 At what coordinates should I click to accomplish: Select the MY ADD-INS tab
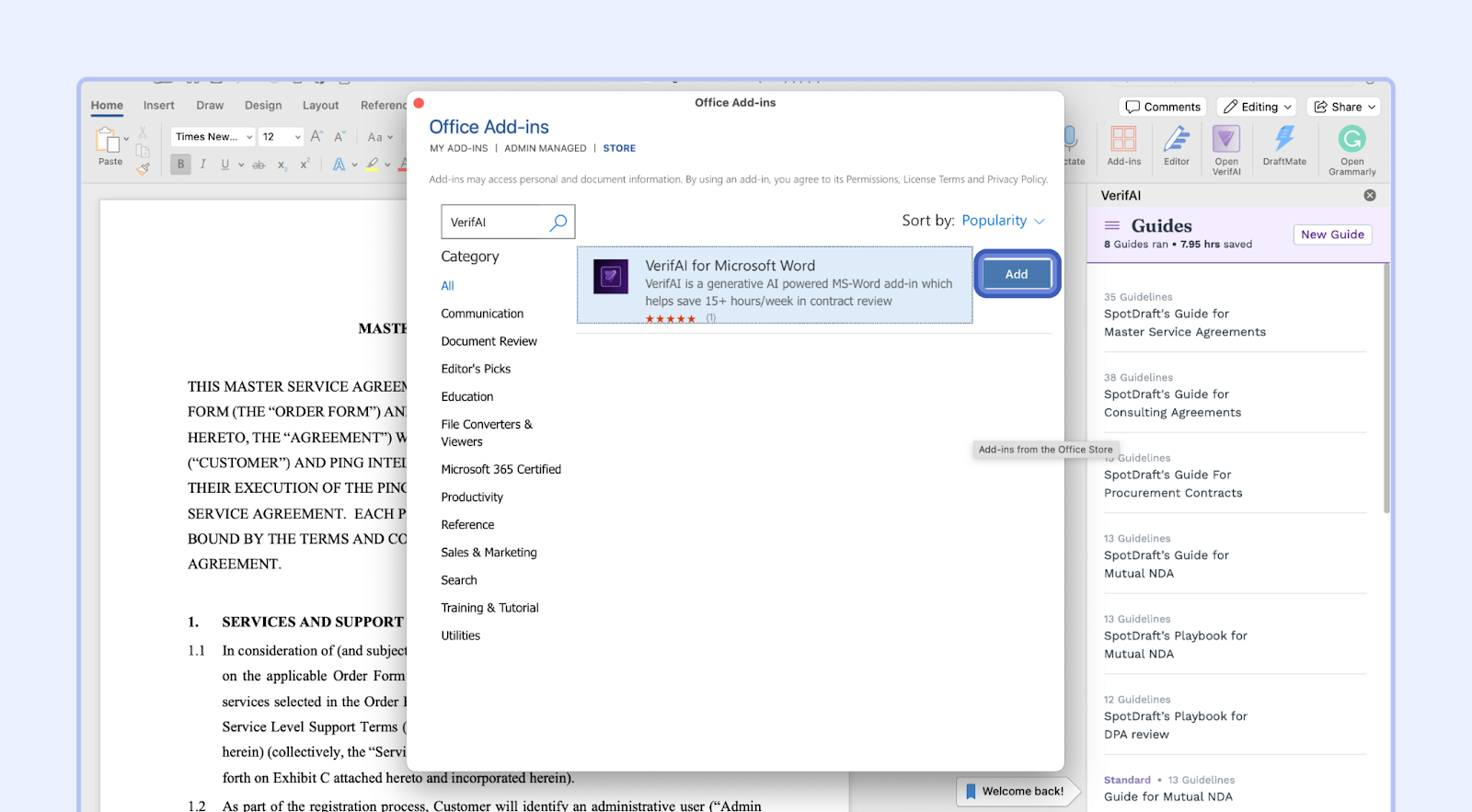[x=458, y=148]
